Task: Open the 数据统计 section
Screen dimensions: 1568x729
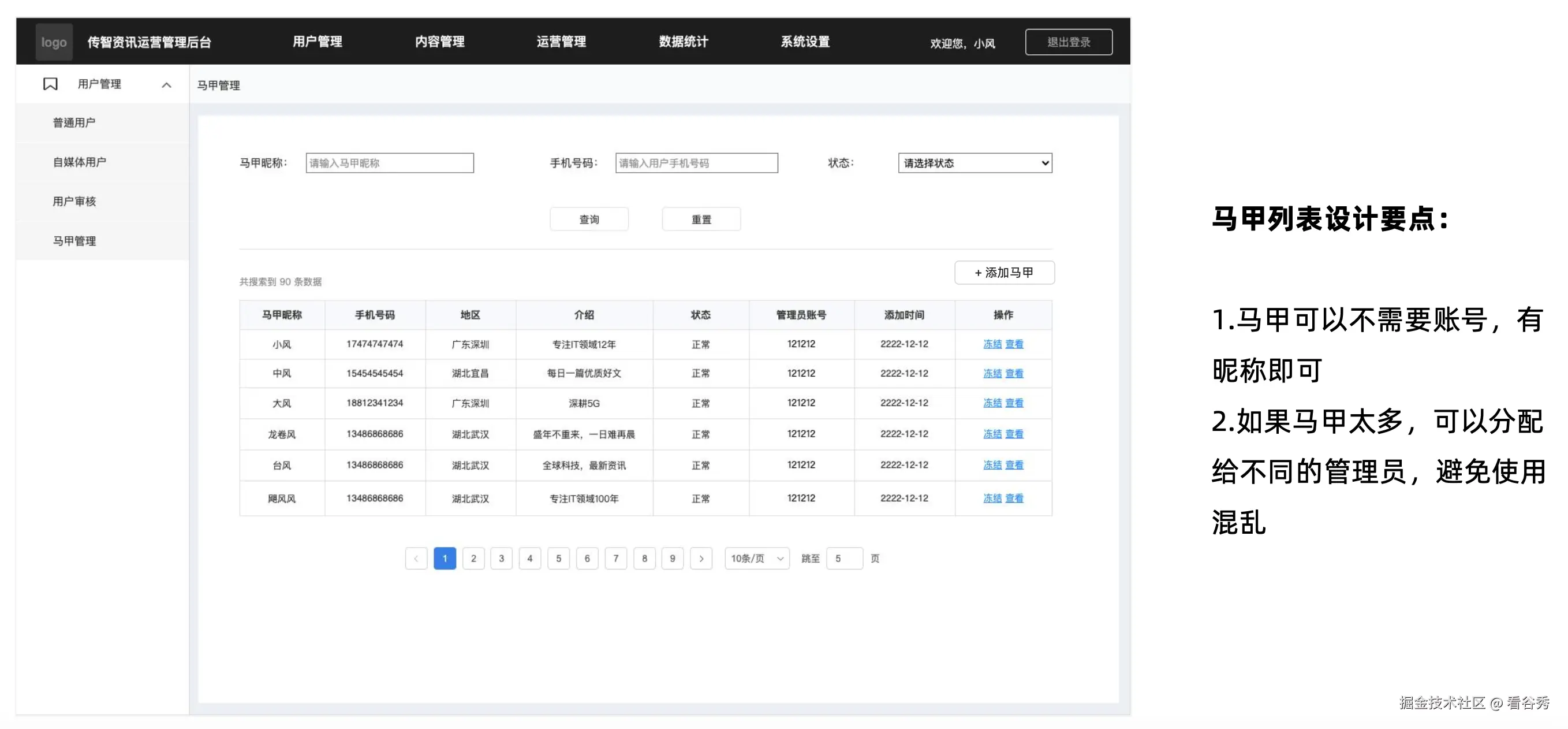Action: coord(683,42)
